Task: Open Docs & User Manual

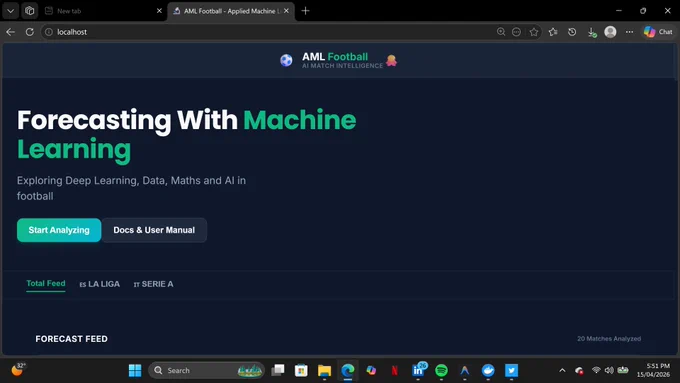Action: click(x=154, y=230)
